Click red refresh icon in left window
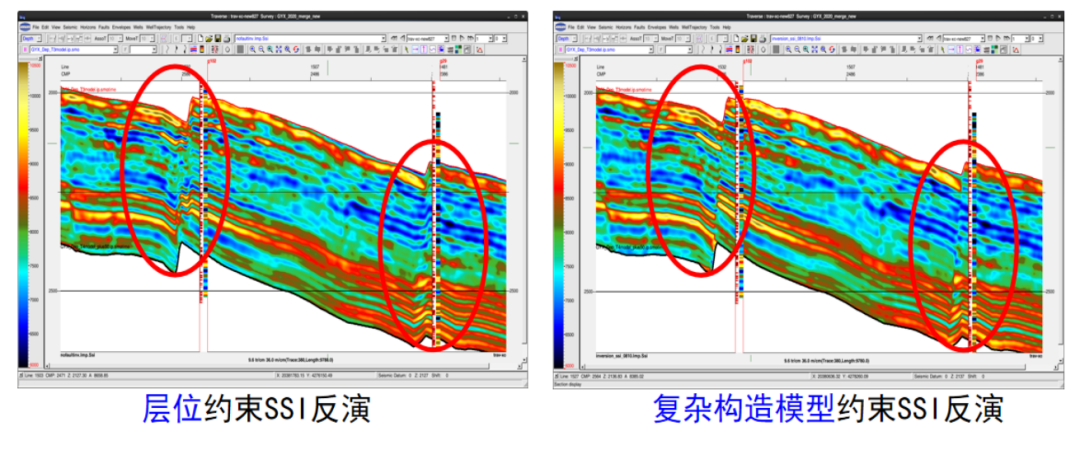 point(296,50)
